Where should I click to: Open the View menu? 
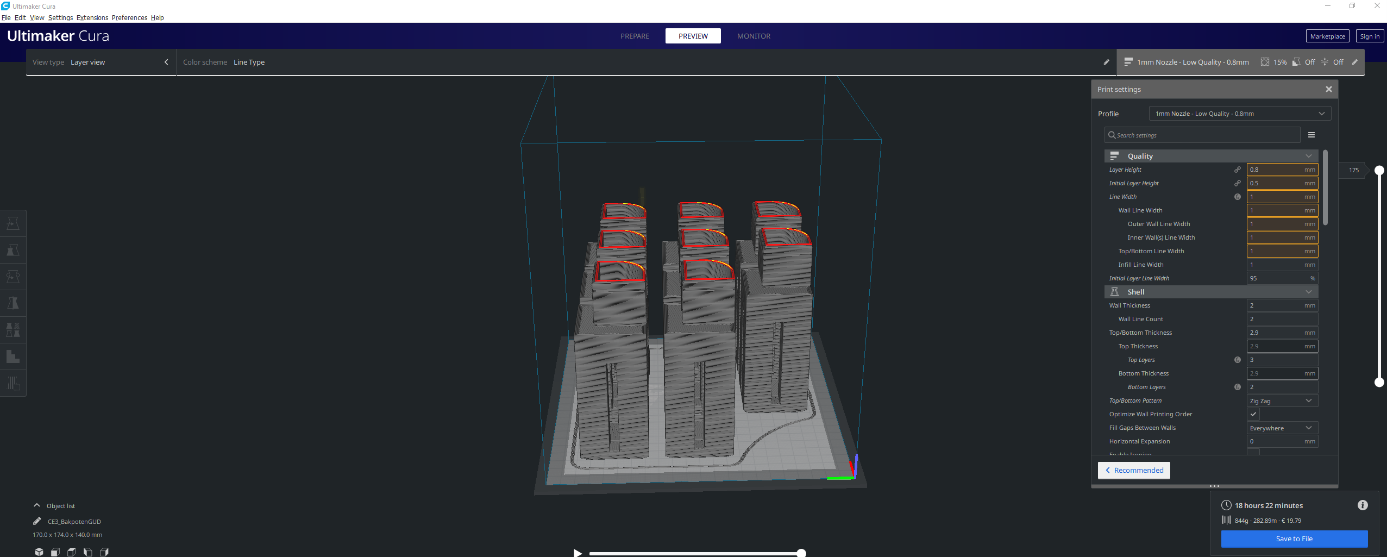(x=37, y=18)
